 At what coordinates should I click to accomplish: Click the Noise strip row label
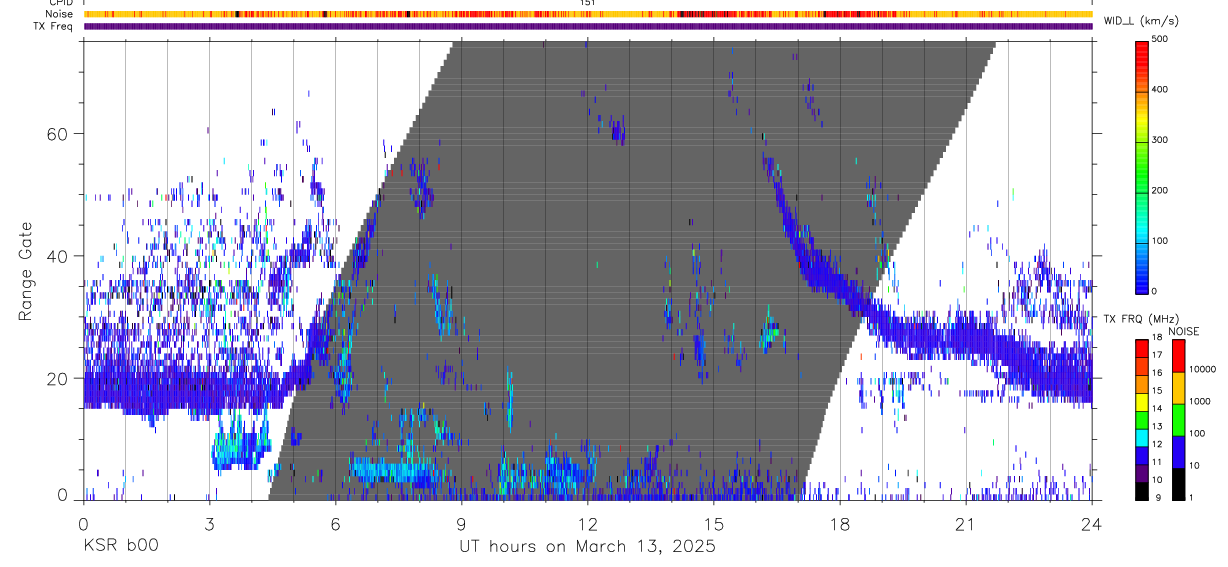pos(60,14)
